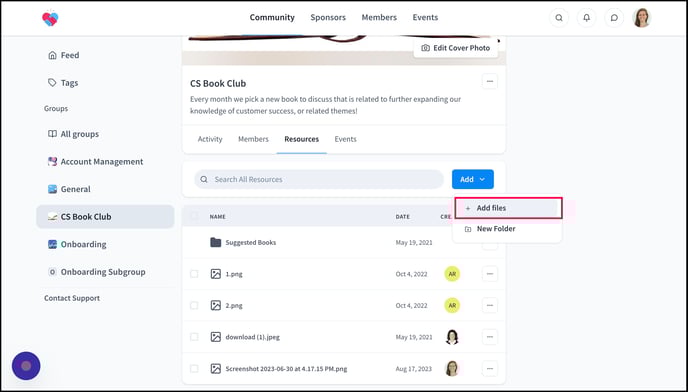Image resolution: width=688 pixels, height=392 pixels.
Task: Open more options for 2.png
Action: tap(490, 306)
